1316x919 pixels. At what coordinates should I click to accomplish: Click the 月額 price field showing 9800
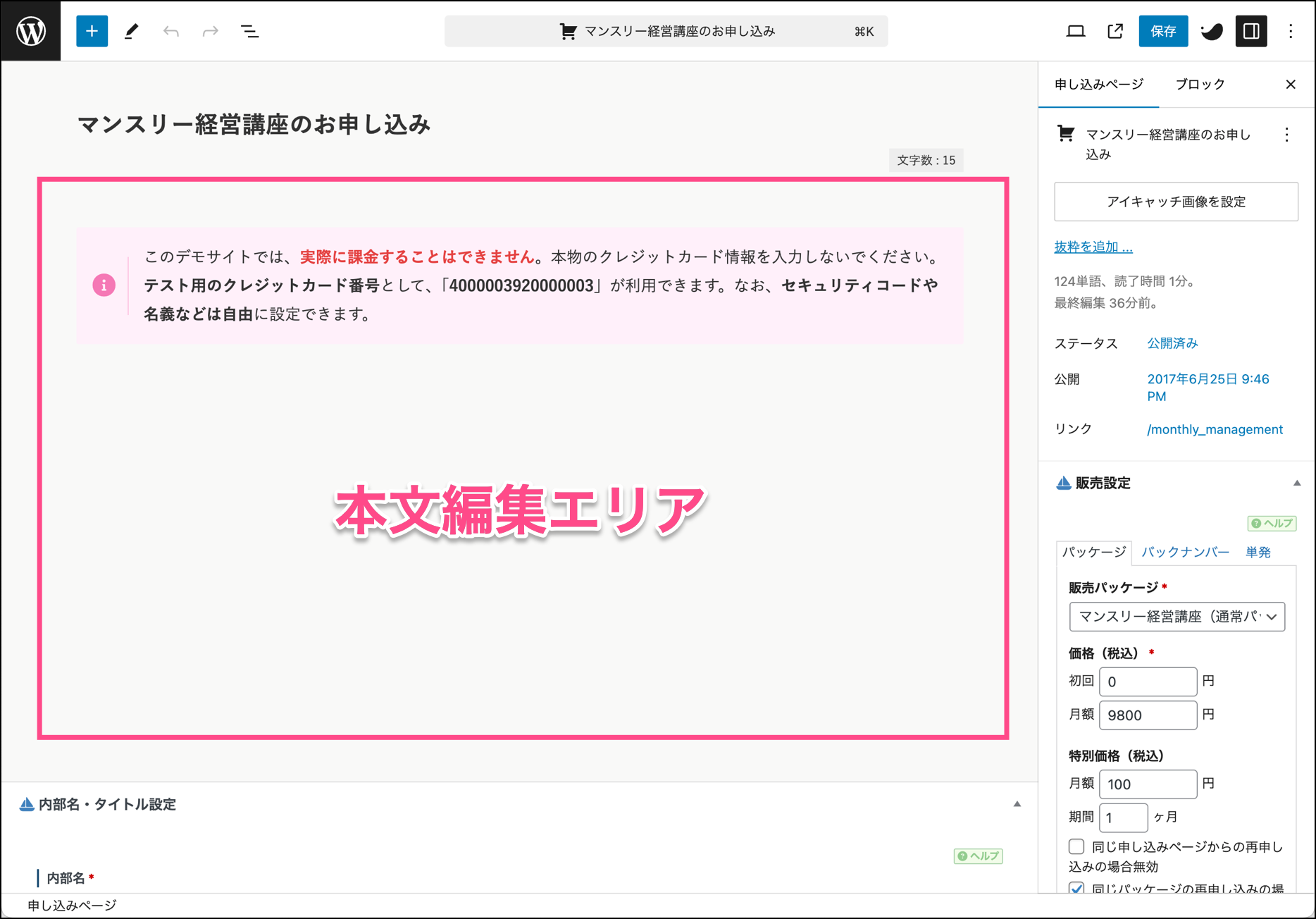[x=1148, y=715]
